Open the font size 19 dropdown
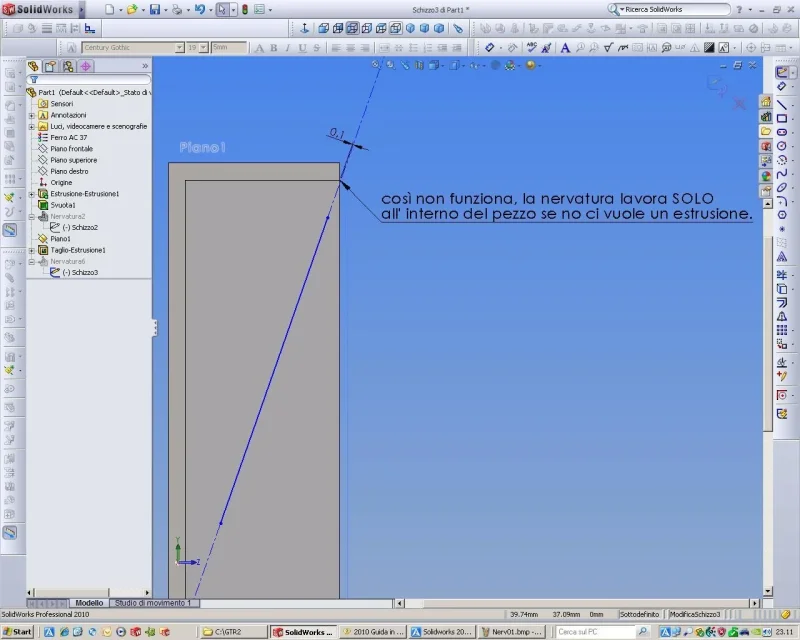The image size is (800, 640). (x=204, y=47)
